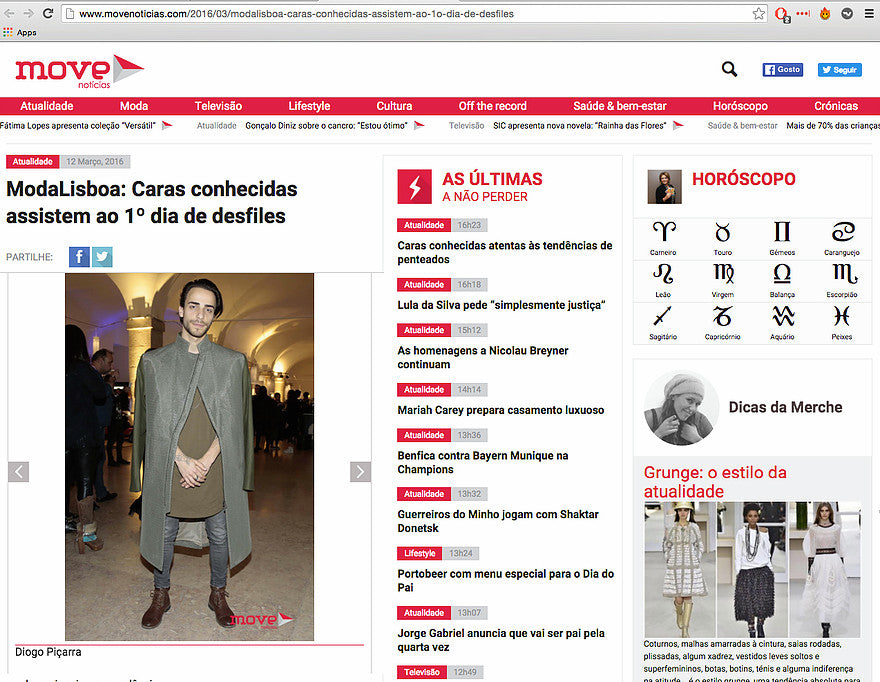880x682 pixels.
Task: Go back using the browser back arrow
Action: pos(10,13)
